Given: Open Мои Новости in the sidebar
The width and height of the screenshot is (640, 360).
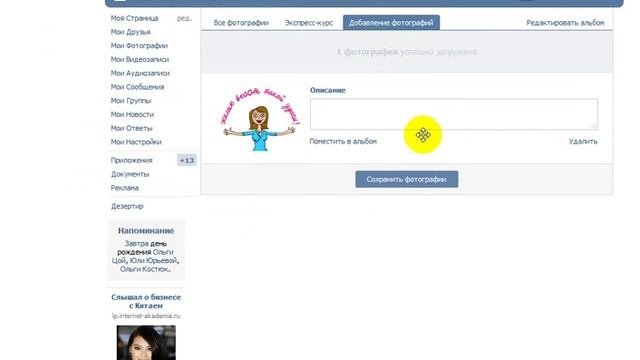Looking at the screenshot, I should click(132, 115).
